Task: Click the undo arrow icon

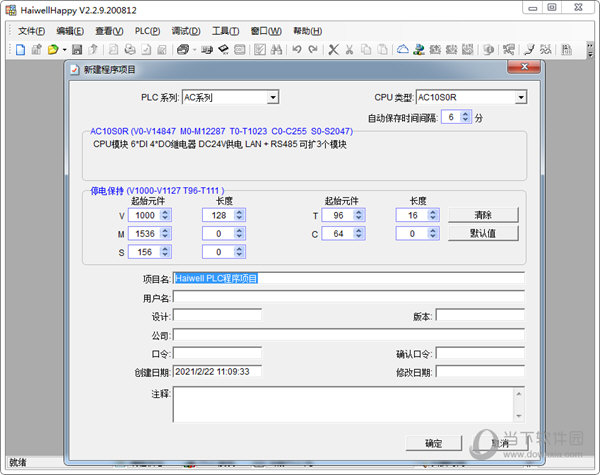Action: point(297,50)
